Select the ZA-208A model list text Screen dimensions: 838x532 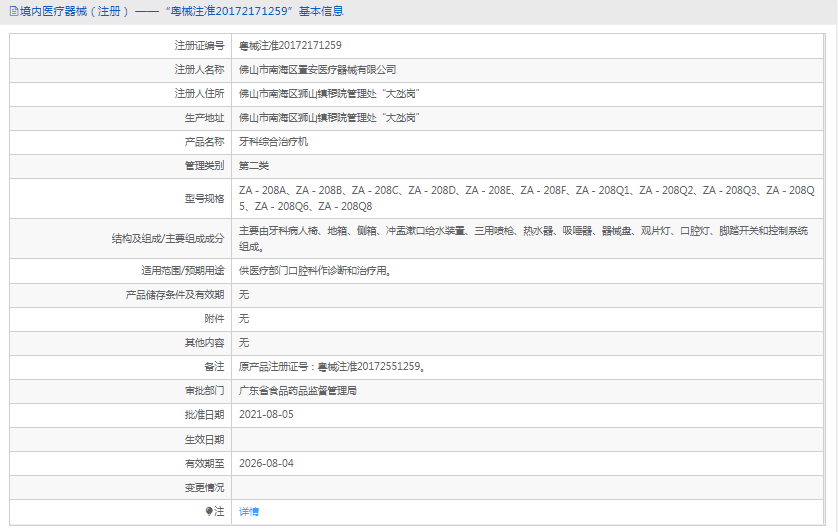point(526,198)
